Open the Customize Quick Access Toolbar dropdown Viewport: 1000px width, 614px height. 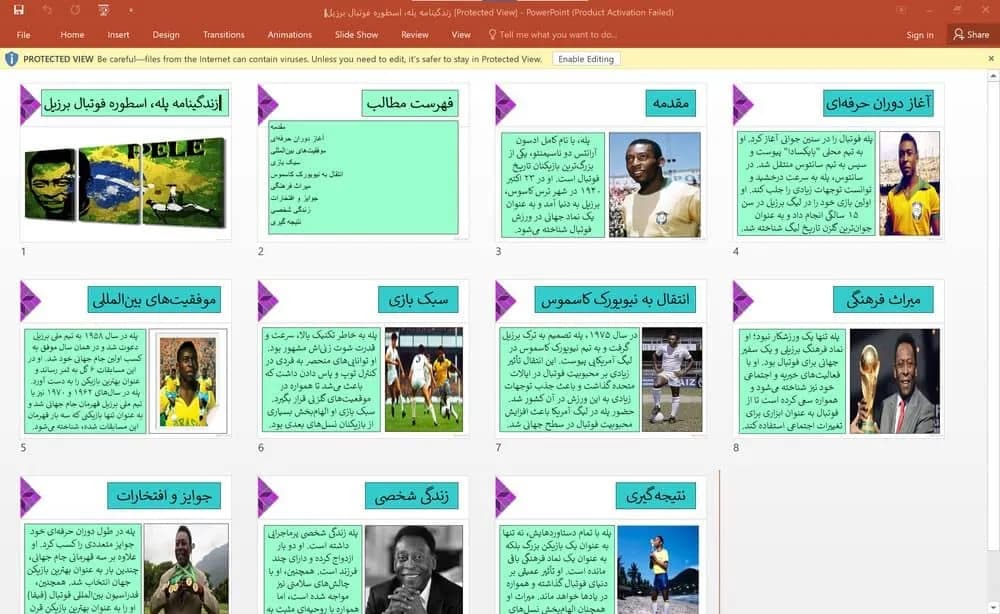131,11
